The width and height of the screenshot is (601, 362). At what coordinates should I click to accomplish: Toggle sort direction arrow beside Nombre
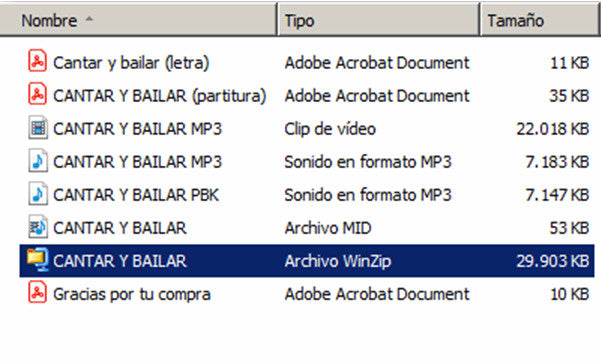coord(89,18)
